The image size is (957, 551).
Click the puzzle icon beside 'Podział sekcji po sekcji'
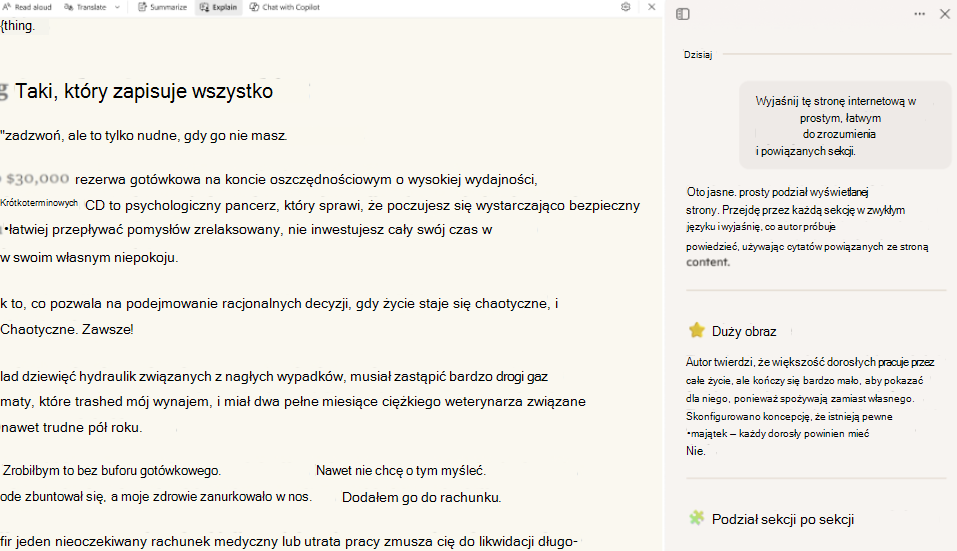coord(696,518)
